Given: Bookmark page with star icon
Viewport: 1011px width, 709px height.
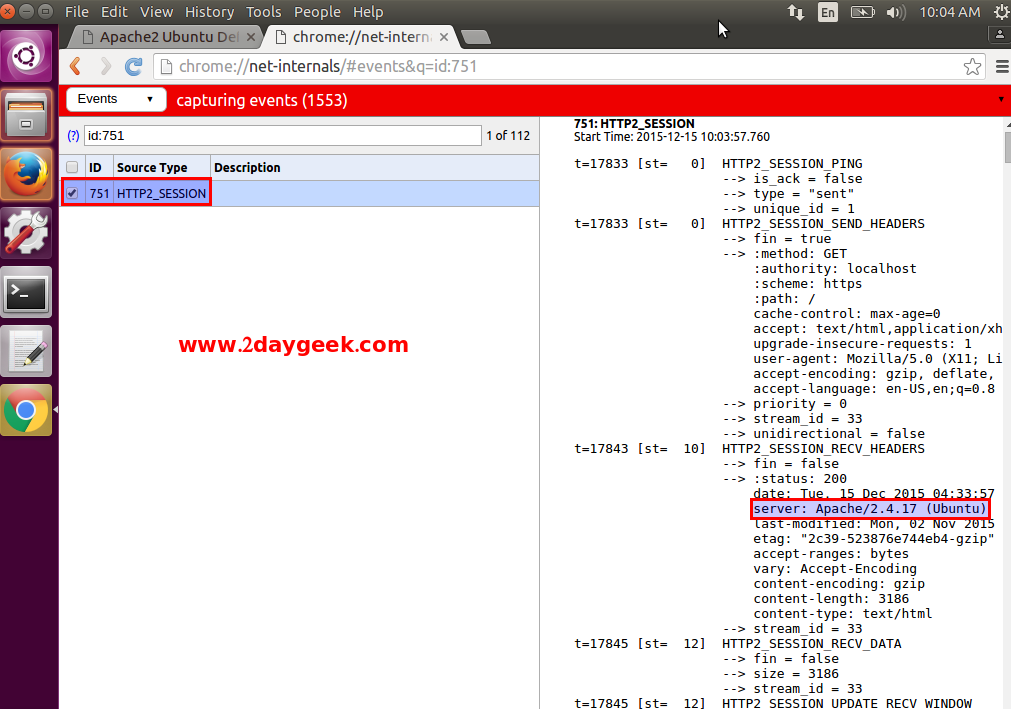Looking at the screenshot, I should point(972,66).
